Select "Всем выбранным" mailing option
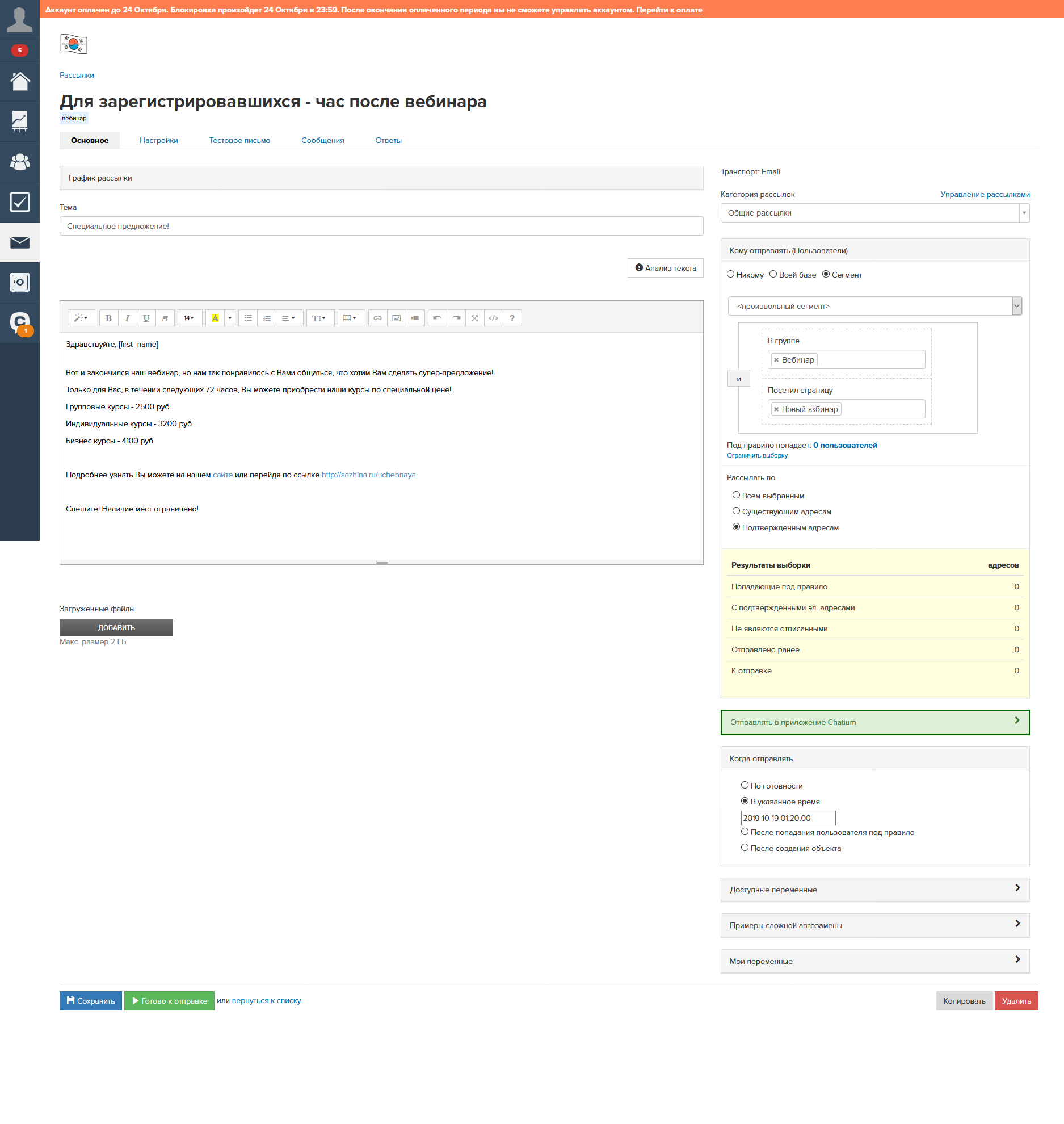 tap(736, 495)
